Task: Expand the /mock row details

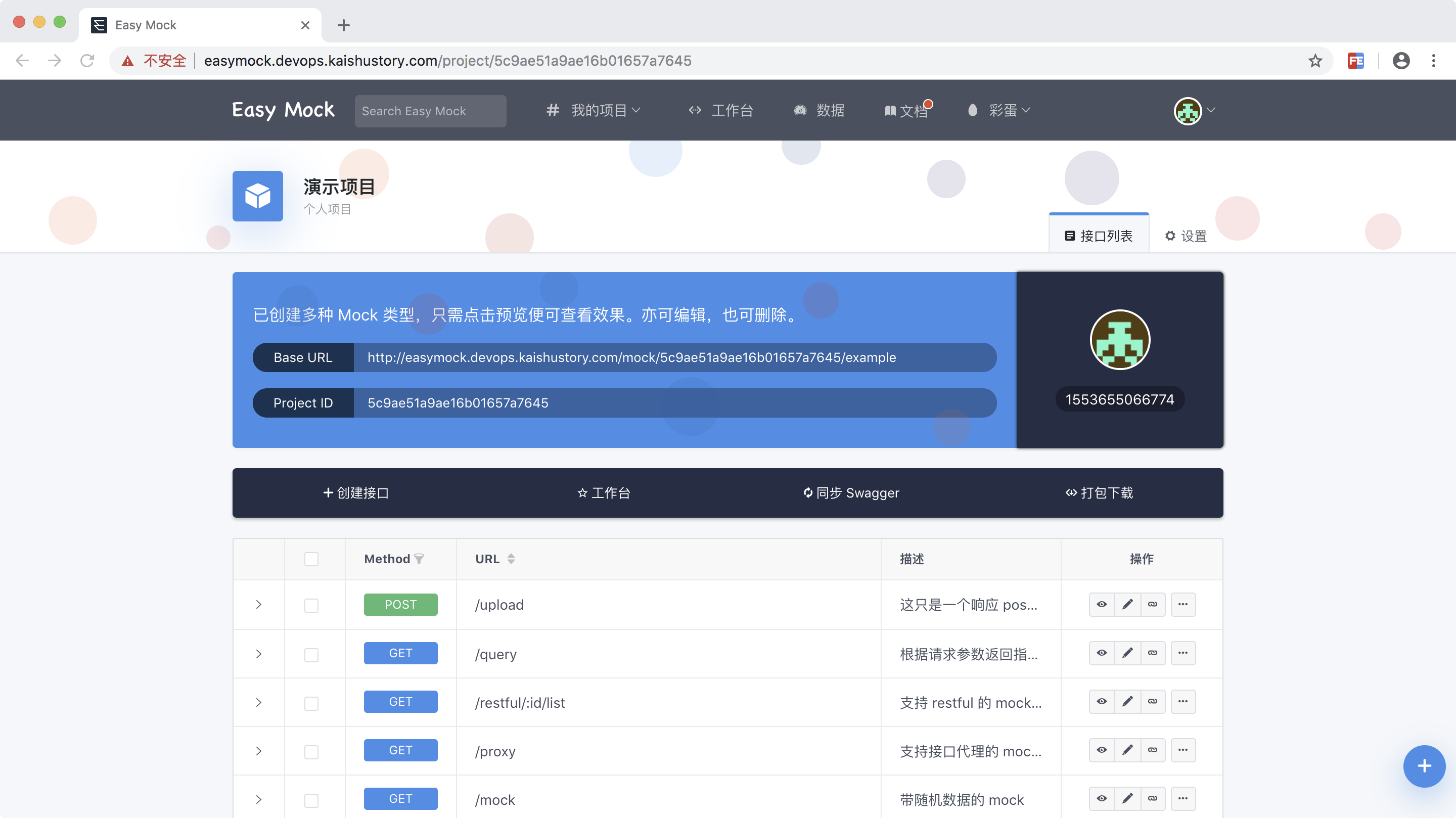Action: pos(259,800)
